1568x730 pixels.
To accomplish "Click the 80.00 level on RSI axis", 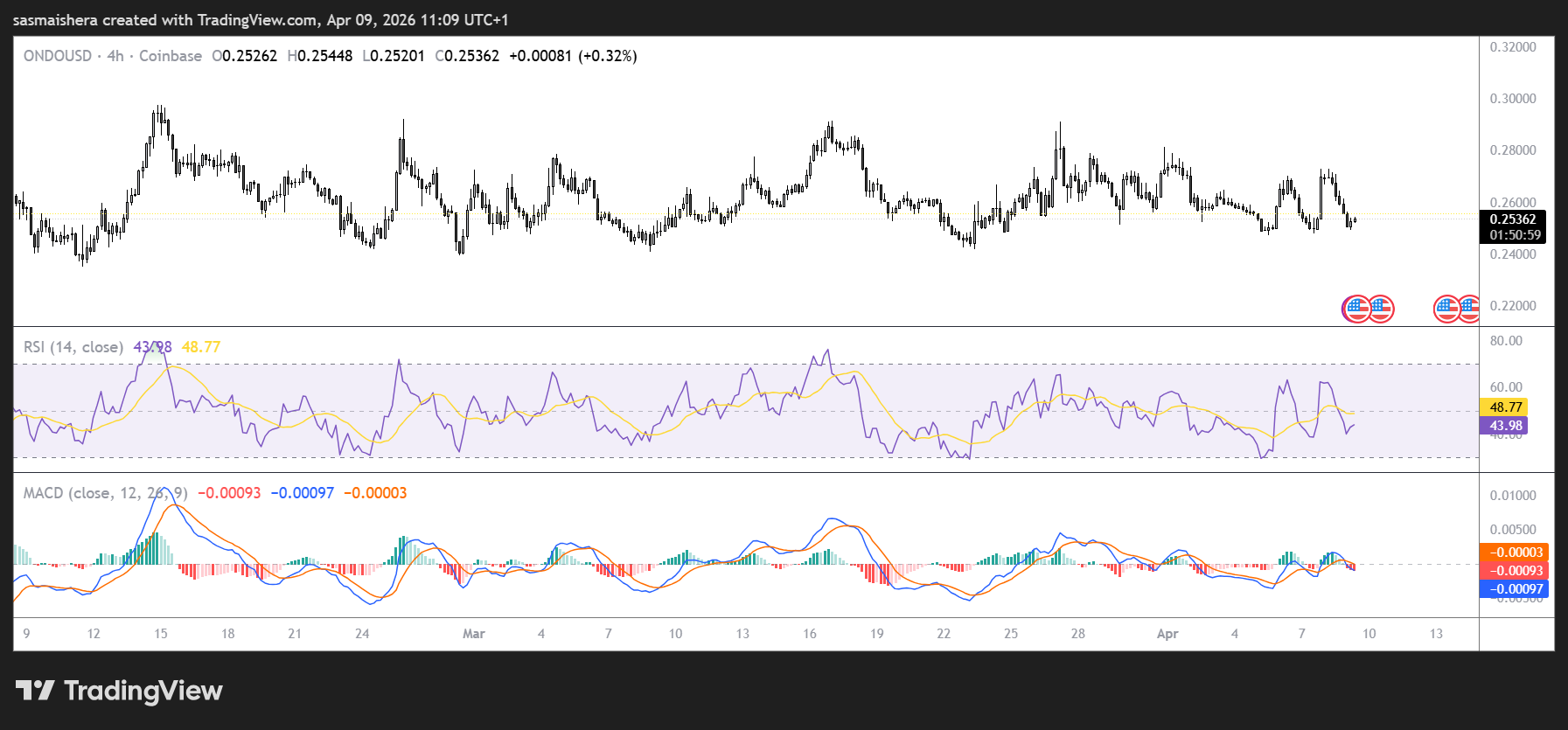I will [x=1506, y=341].
